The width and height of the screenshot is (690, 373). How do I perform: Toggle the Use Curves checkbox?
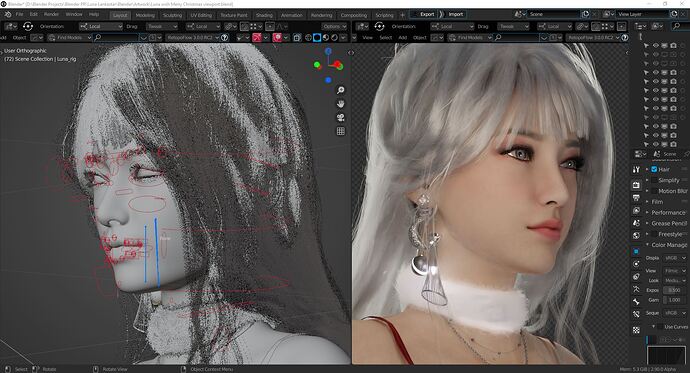pyautogui.click(x=659, y=327)
